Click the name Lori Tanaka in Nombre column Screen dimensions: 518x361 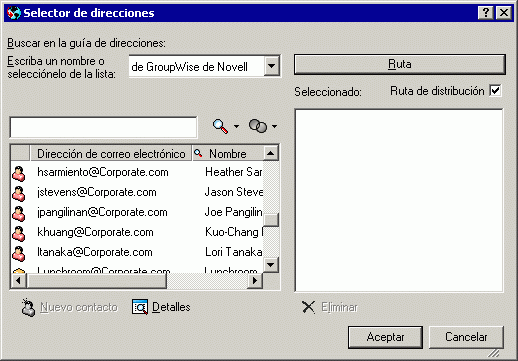[x=233, y=252]
